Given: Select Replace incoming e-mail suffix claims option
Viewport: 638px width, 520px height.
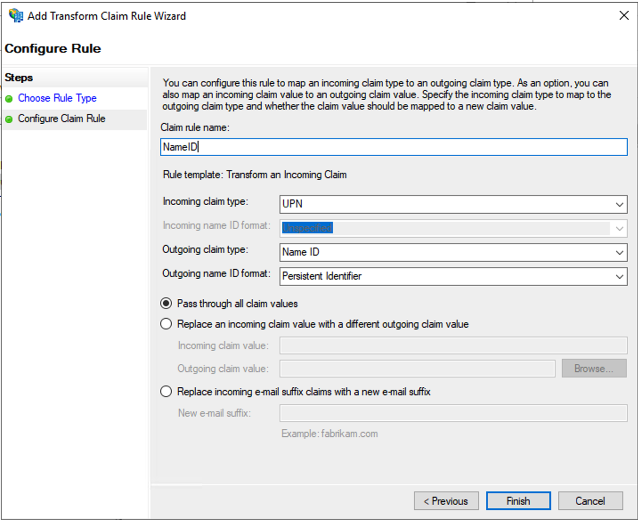Looking at the screenshot, I should 166,391.
